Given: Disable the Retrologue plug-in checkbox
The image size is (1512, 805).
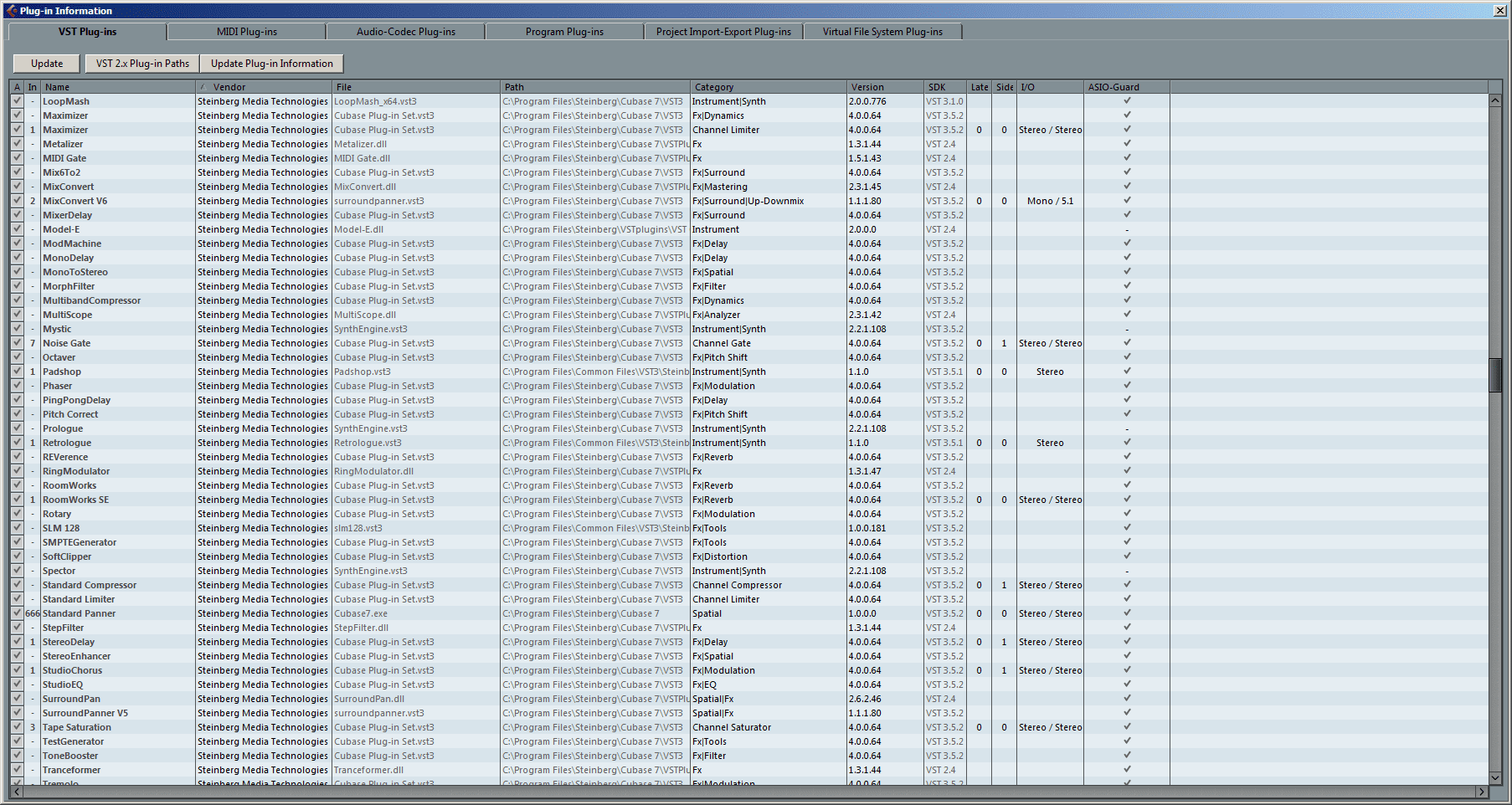Looking at the screenshot, I should coord(17,443).
